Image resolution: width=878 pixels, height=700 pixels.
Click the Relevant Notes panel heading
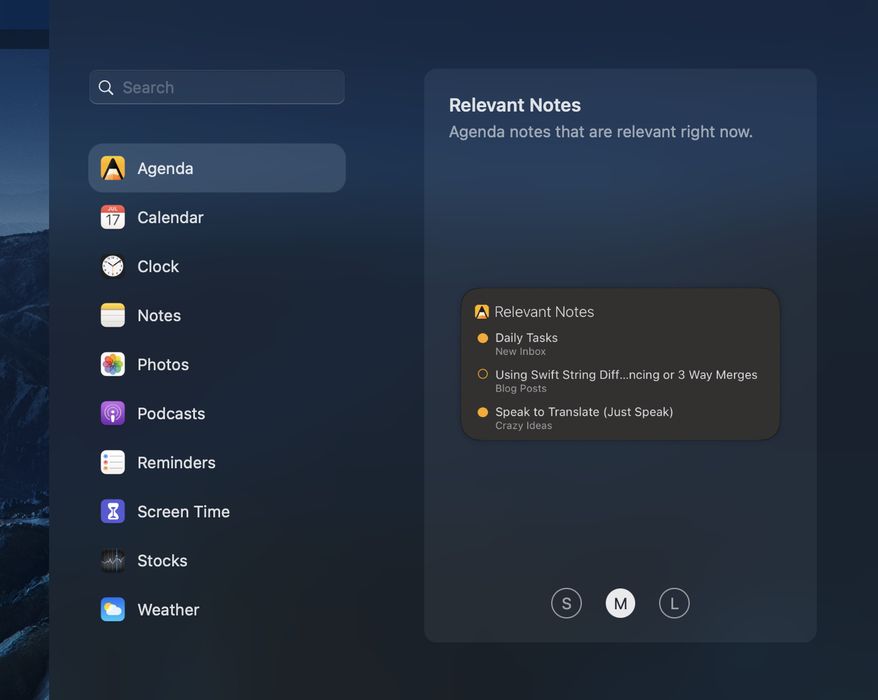click(x=515, y=105)
